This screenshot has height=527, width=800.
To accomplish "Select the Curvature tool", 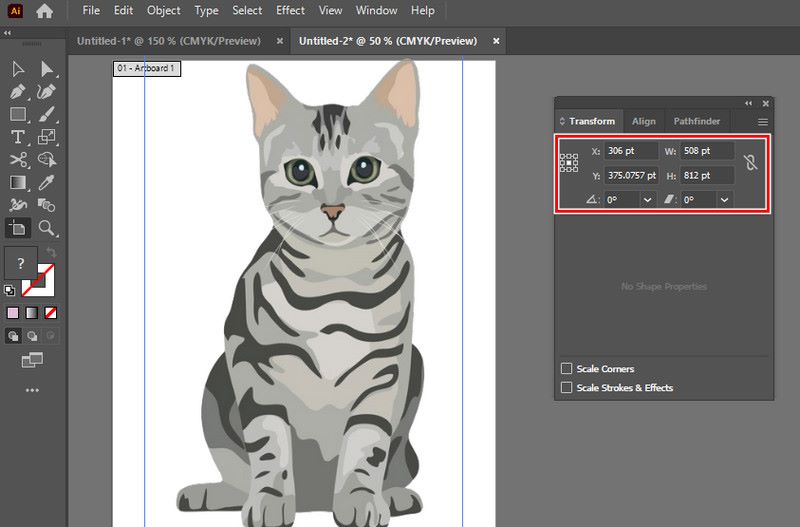I will coord(47,92).
